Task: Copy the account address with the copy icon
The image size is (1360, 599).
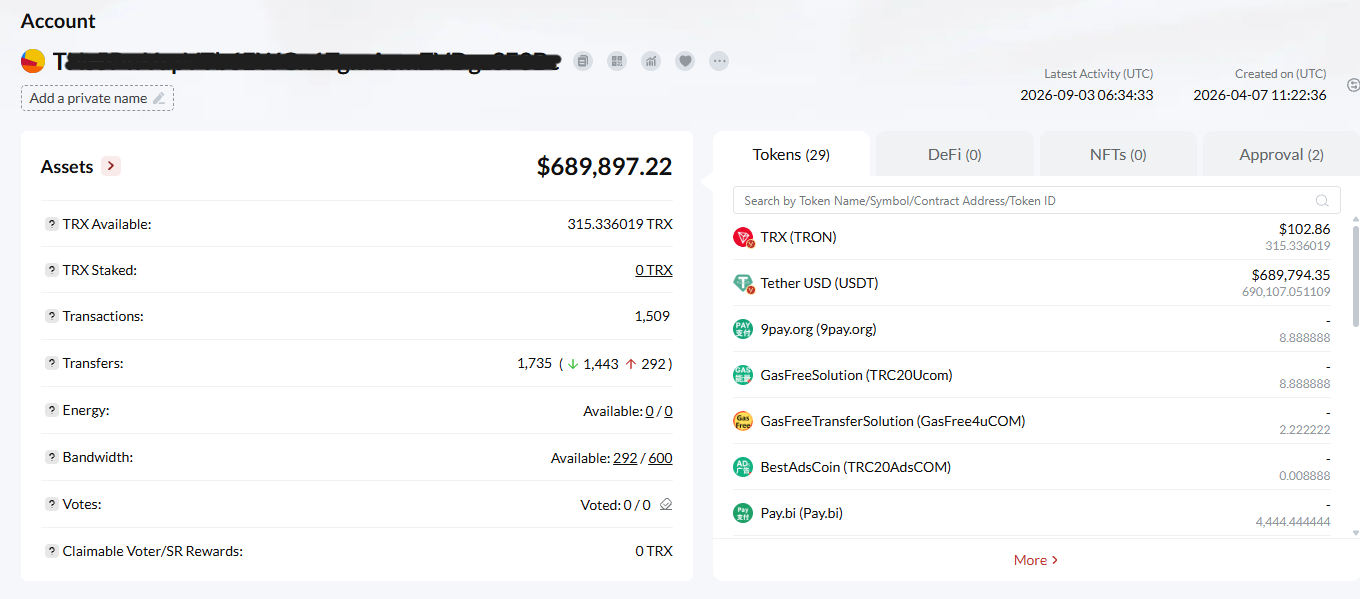Action: tap(583, 61)
